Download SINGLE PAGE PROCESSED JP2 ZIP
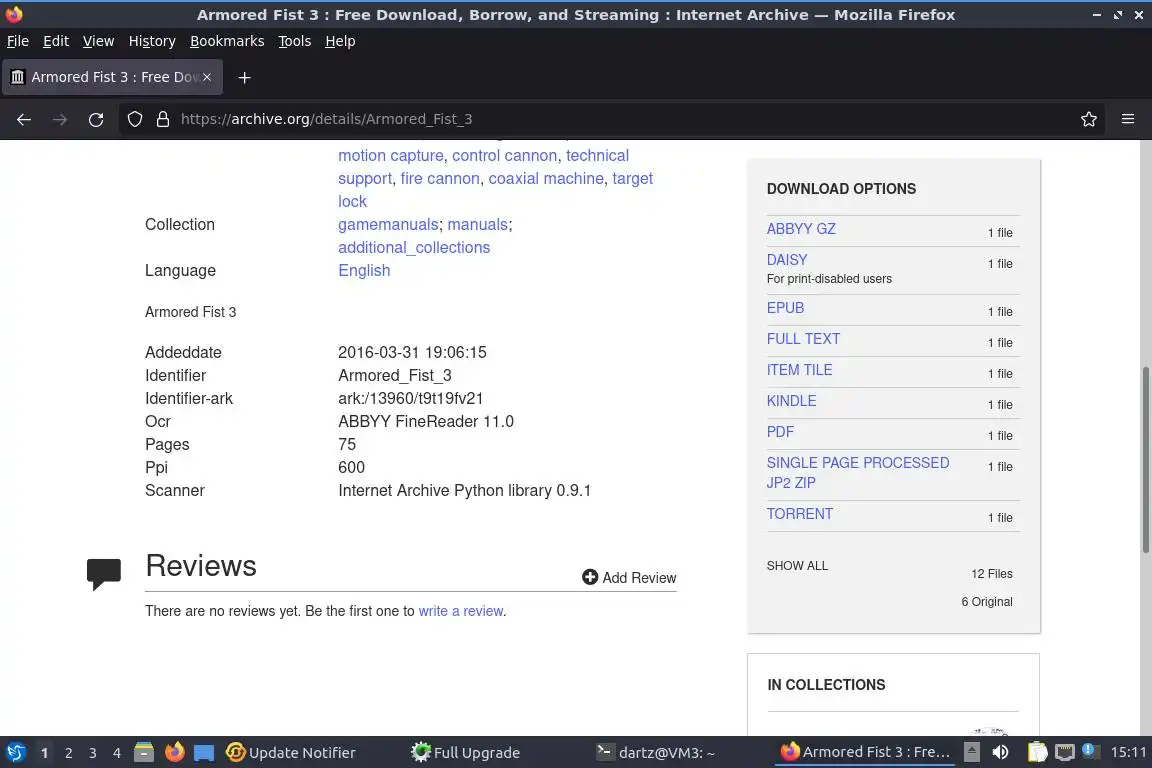The width and height of the screenshot is (1152, 768). (857, 473)
